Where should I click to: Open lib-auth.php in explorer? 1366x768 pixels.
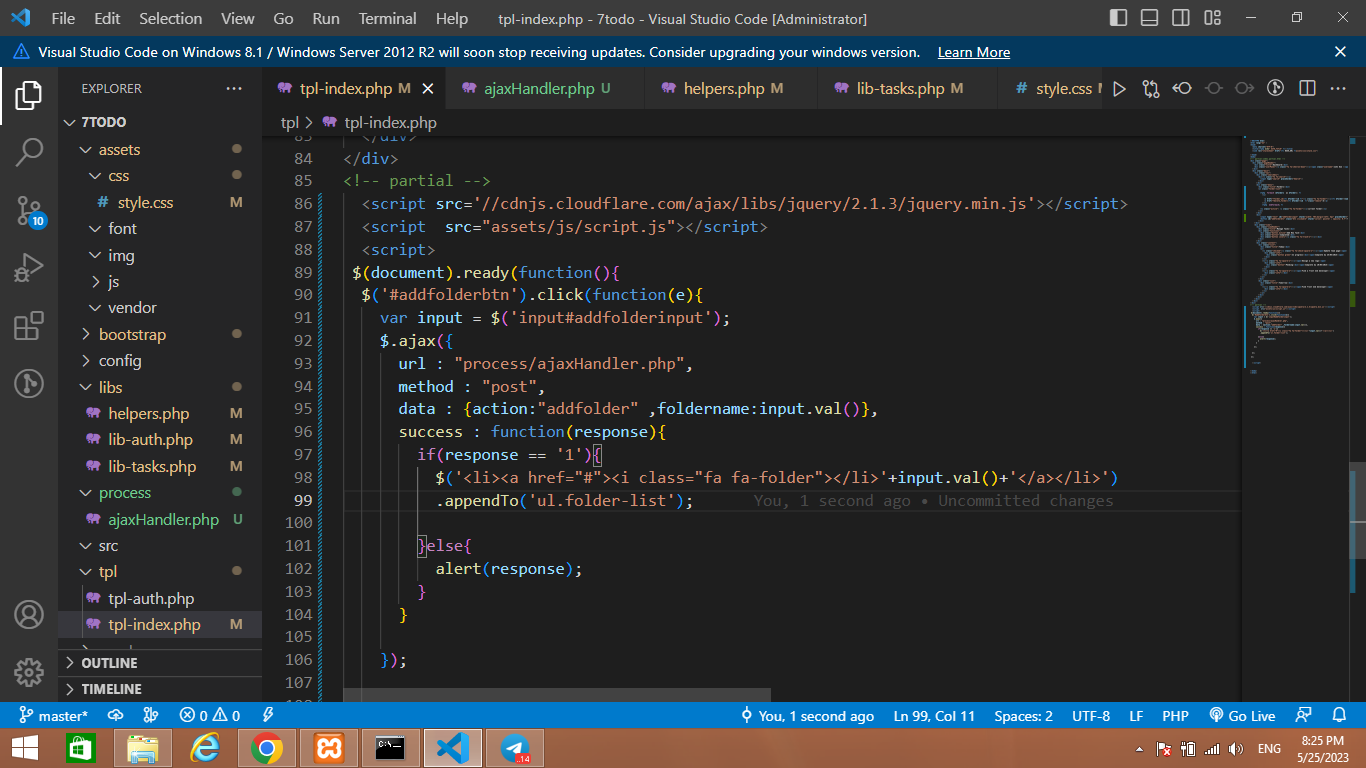160,440
